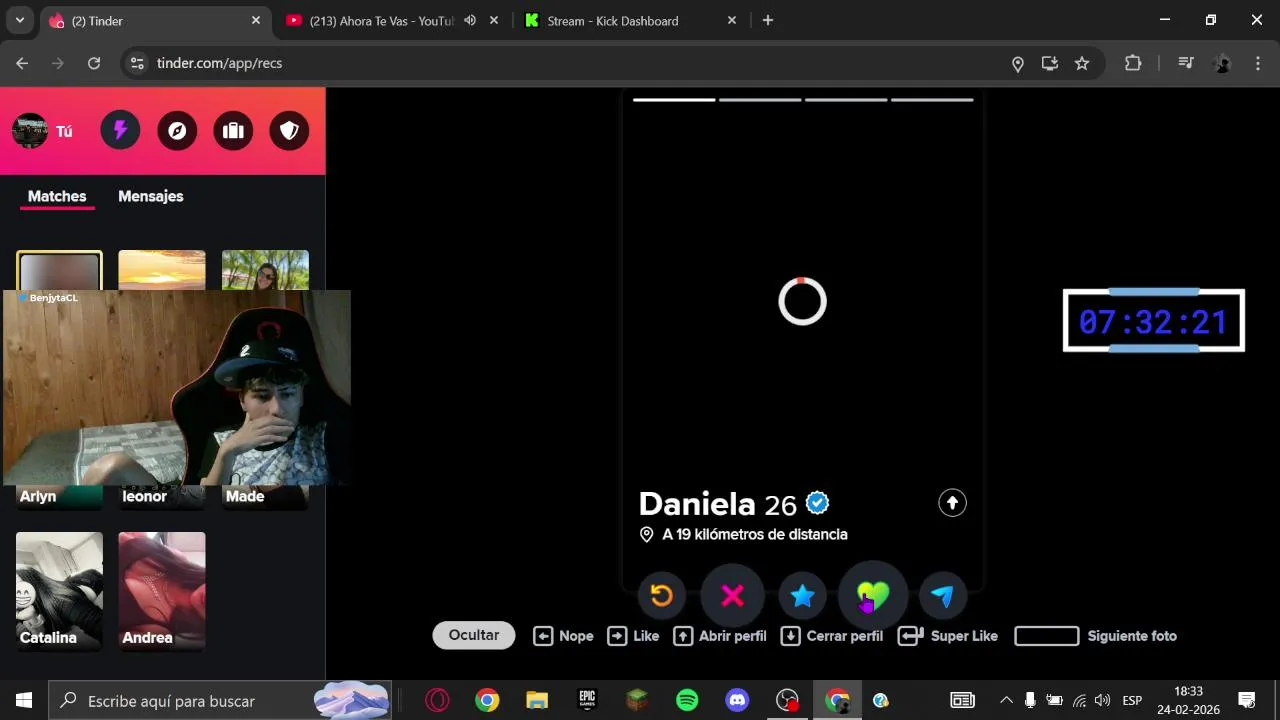
Task: Open Daniela's profile with the up arrow
Action: tap(952, 503)
